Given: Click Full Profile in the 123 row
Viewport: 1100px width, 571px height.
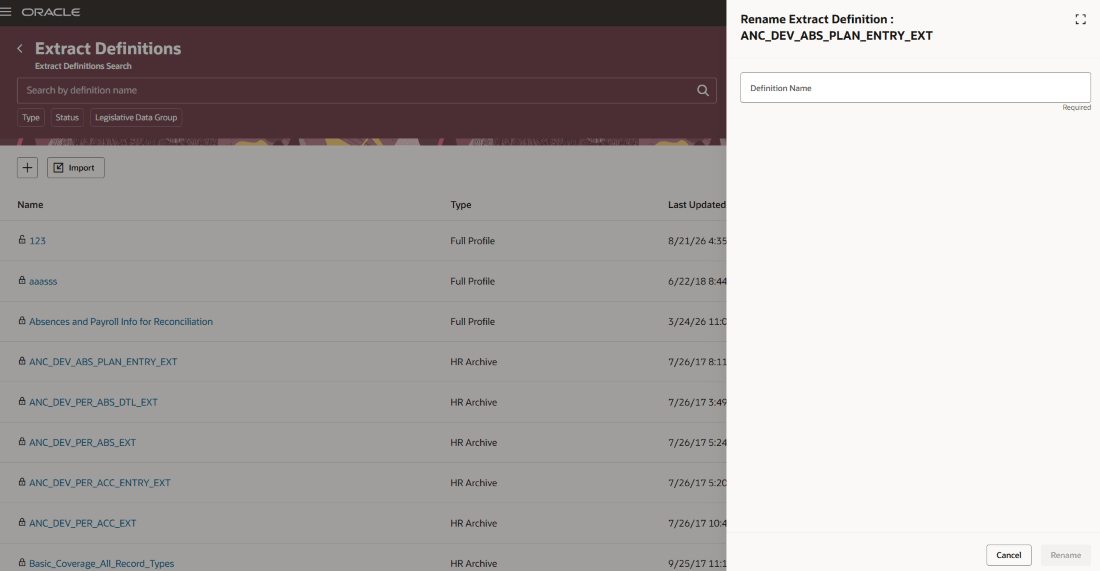Looking at the screenshot, I should pos(472,241).
